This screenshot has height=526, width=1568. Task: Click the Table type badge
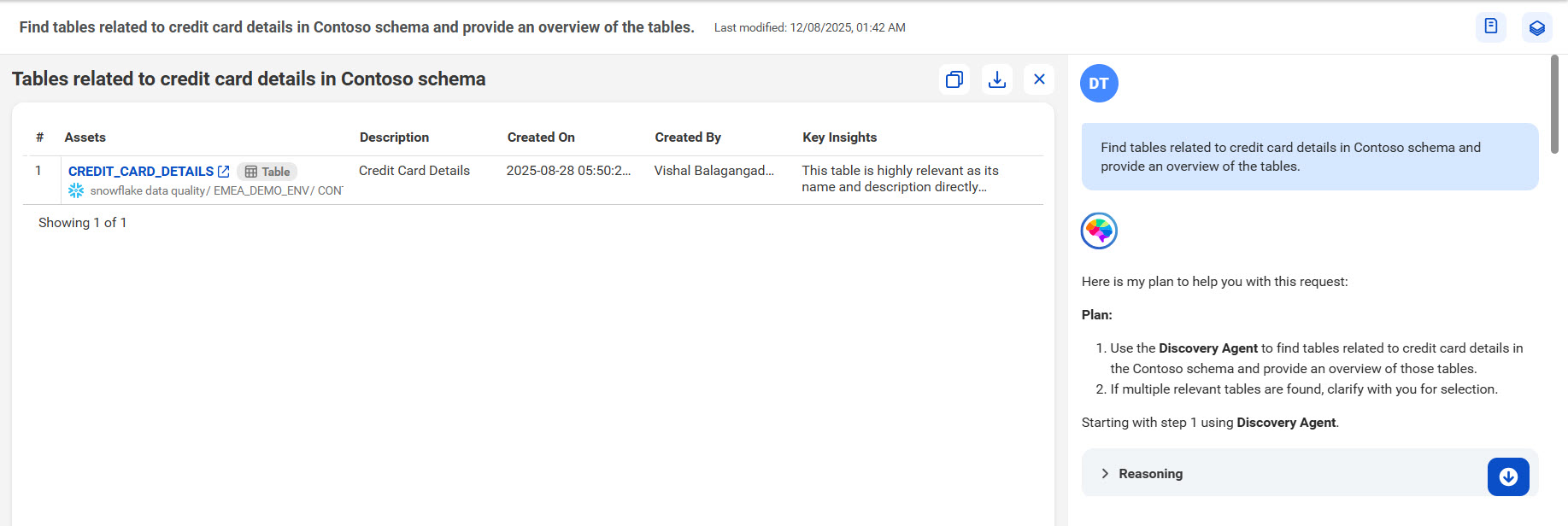[267, 172]
